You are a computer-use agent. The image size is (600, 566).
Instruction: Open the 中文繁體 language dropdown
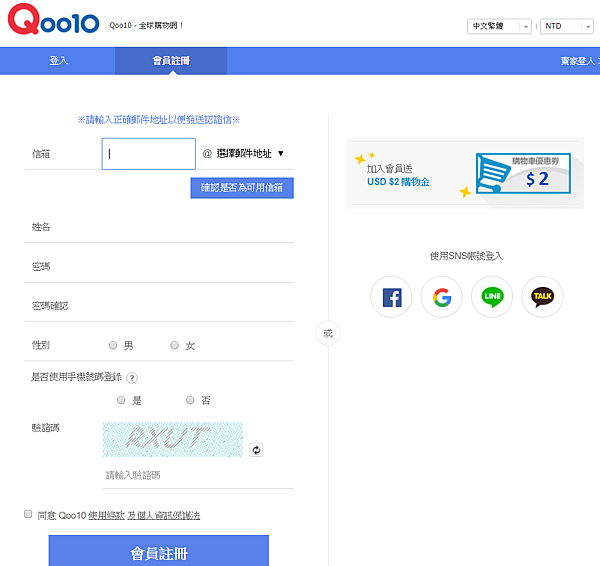point(499,26)
